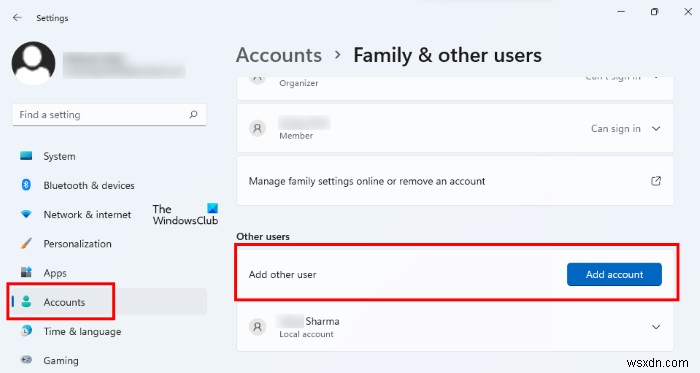The height and width of the screenshot is (373, 700).
Task: Open Time & language settings
Action: (82, 332)
